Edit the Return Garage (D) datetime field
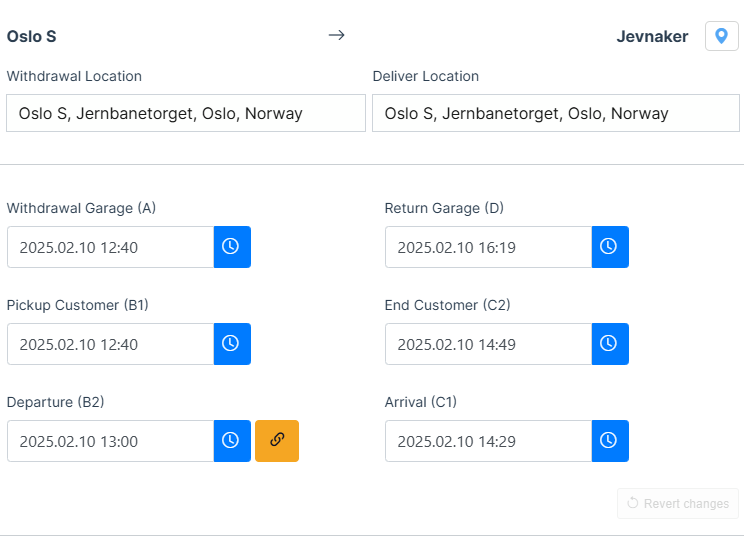744x547 pixels. coord(489,247)
